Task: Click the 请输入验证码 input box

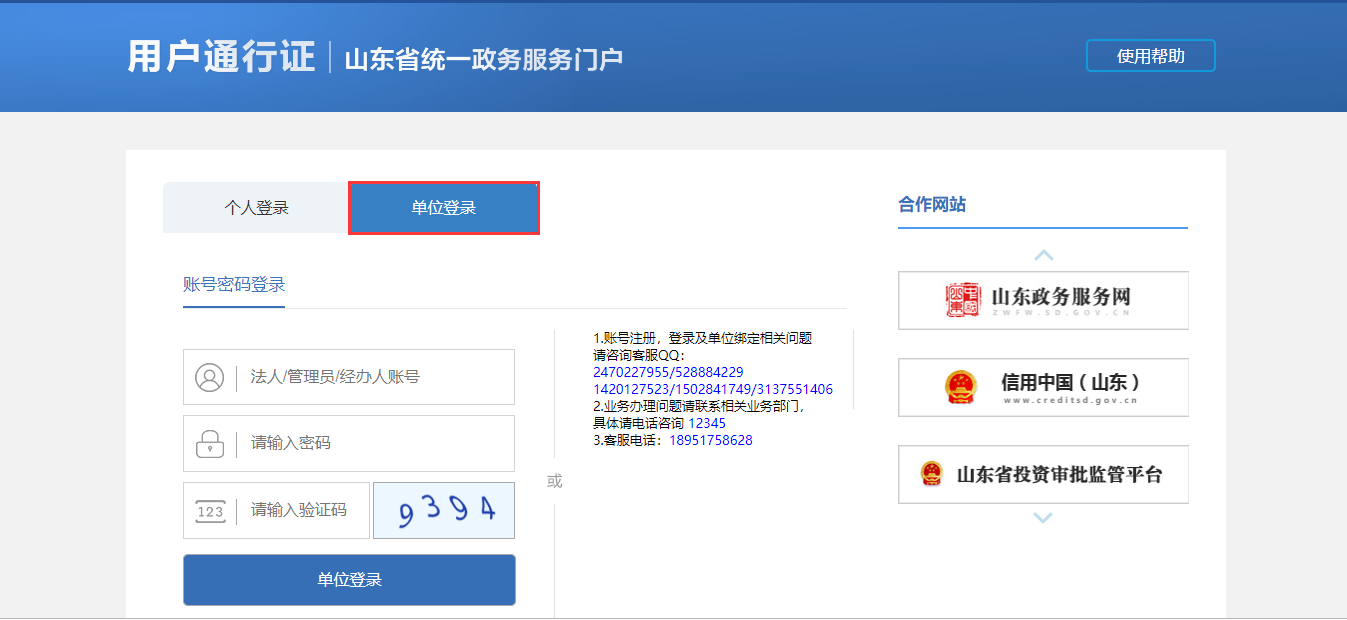Action: [300, 511]
